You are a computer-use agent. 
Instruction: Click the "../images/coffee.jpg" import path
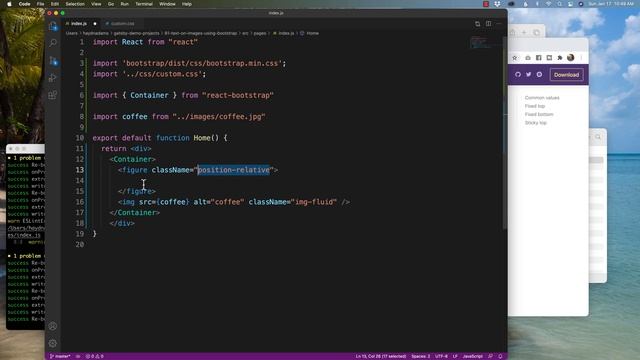[219, 116]
